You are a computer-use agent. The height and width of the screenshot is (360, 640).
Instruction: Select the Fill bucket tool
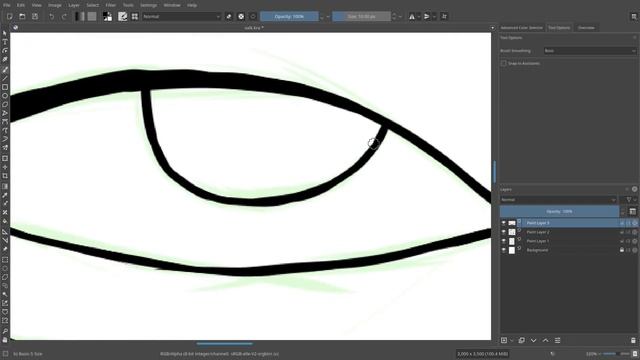[5, 222]
